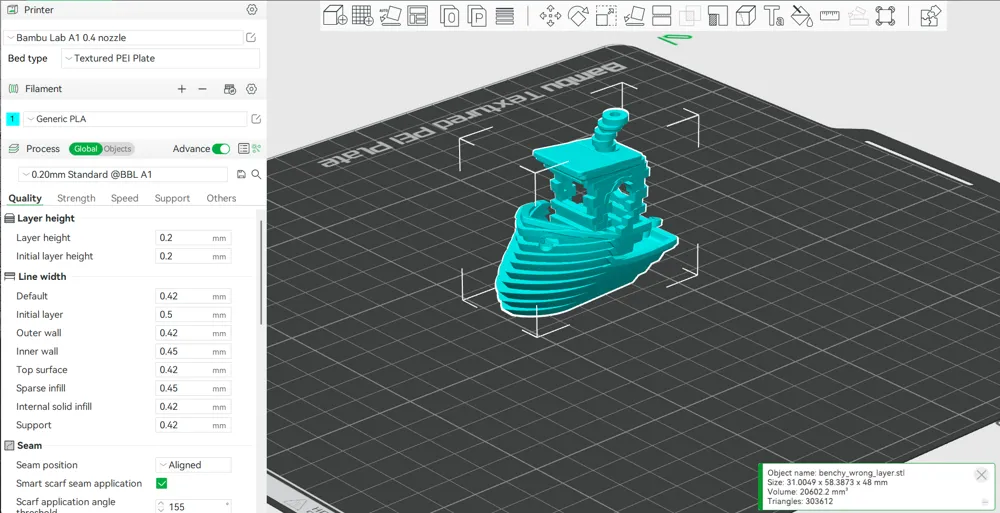Switch to the Speed tab
The width and height of the screenshot is (1000, 513).
pyautogui.click(x=124, y=198)
